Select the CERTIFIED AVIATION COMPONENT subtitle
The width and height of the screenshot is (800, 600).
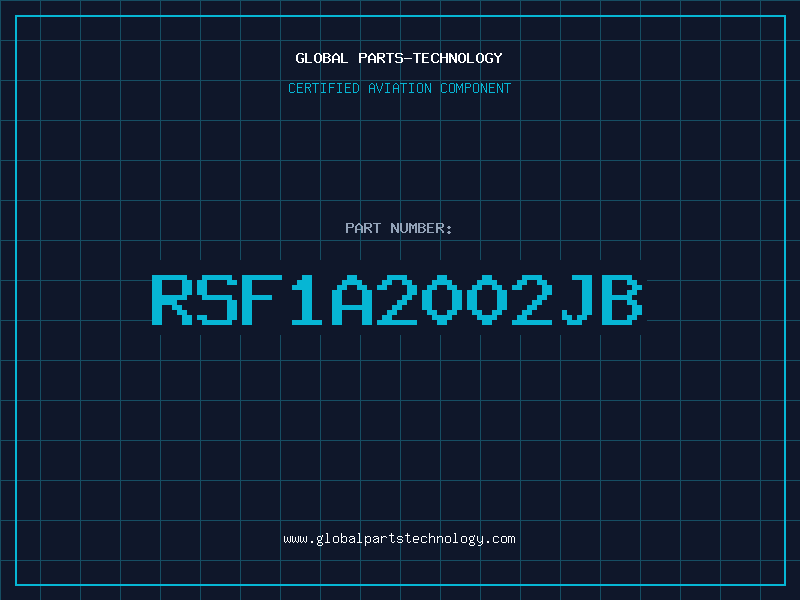pyautogui.click(x=399, y=88)
